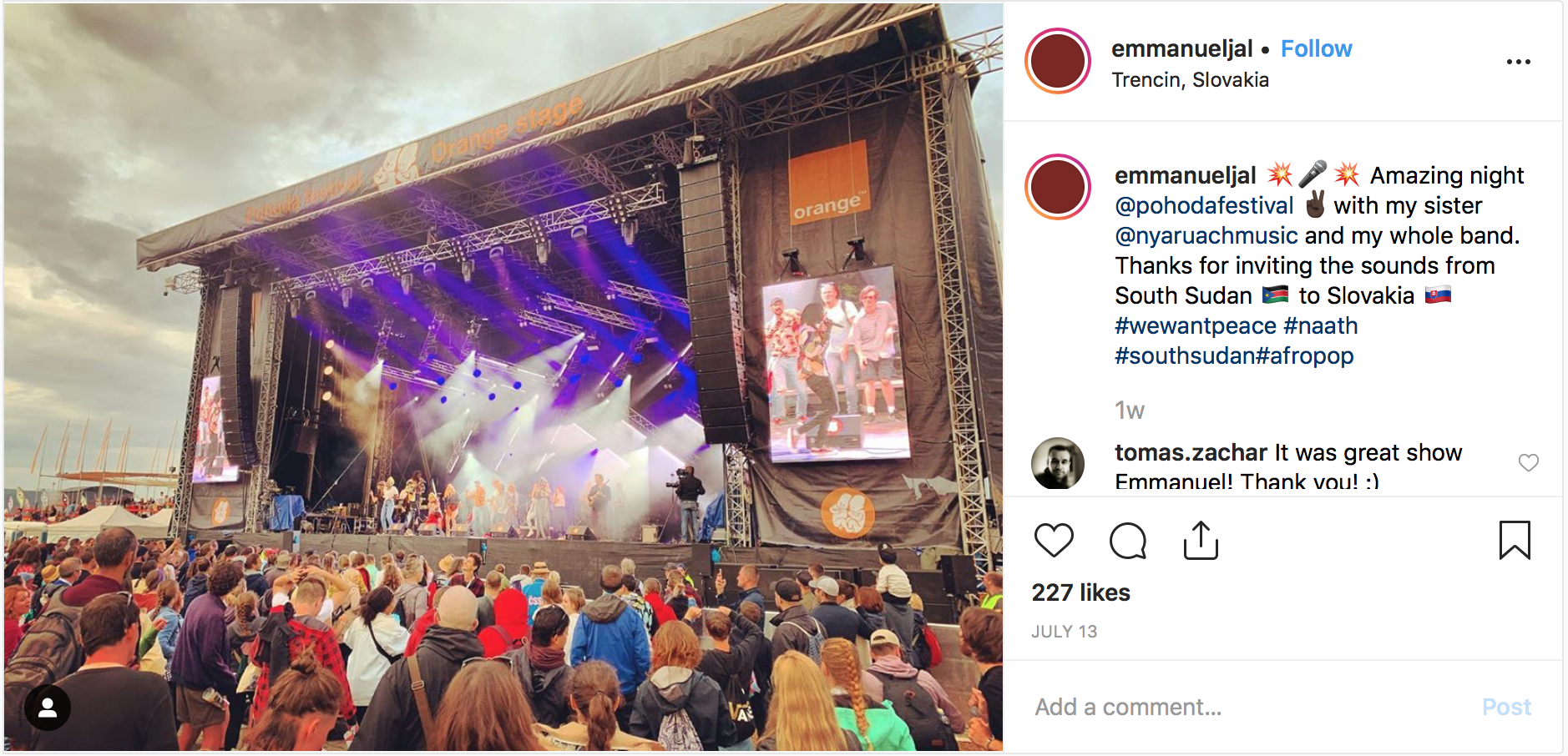Open Trencin, Slovakia location link

1190,80
